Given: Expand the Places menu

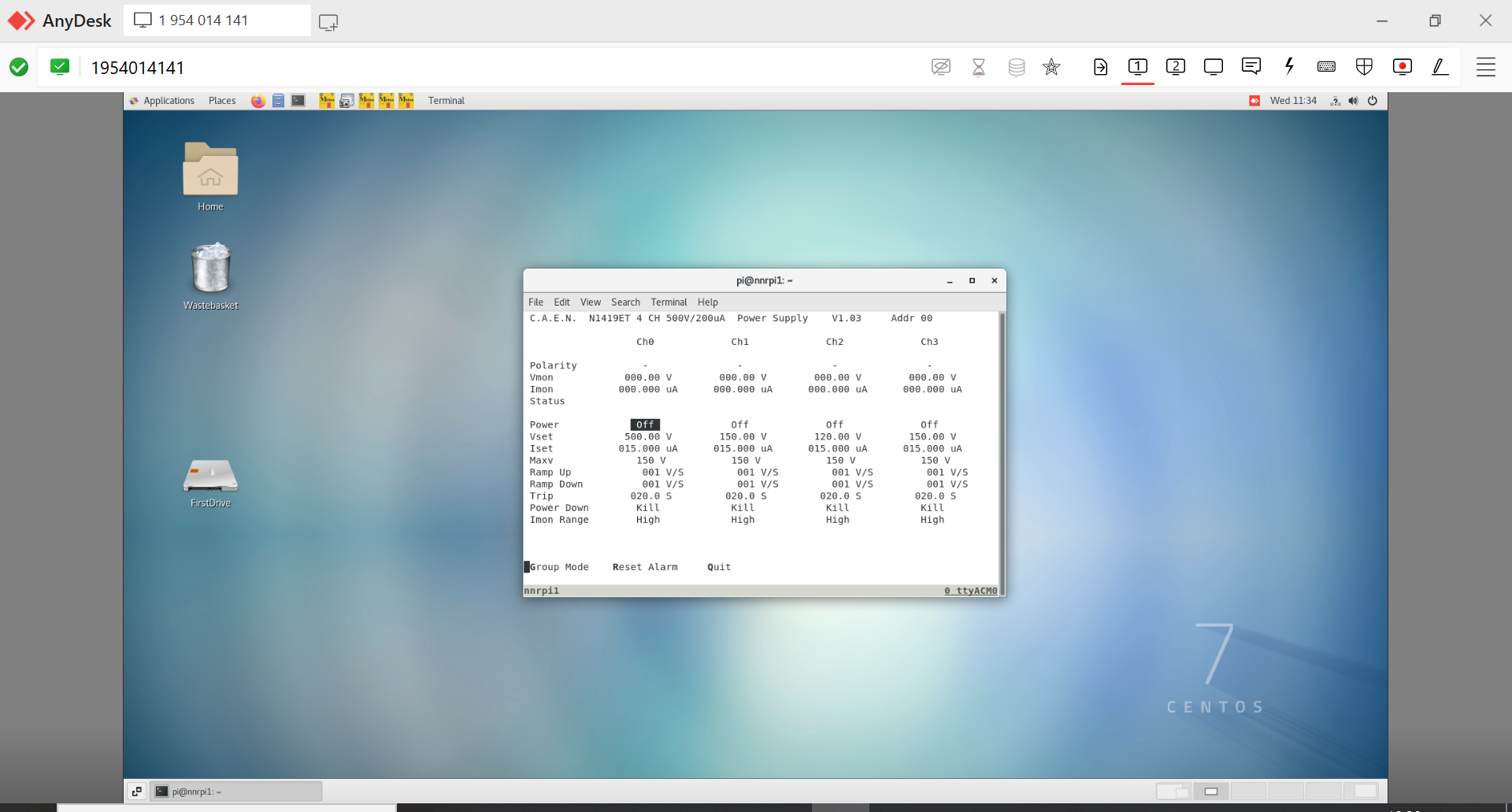Looking at the screenshot, I should (222, 101).
